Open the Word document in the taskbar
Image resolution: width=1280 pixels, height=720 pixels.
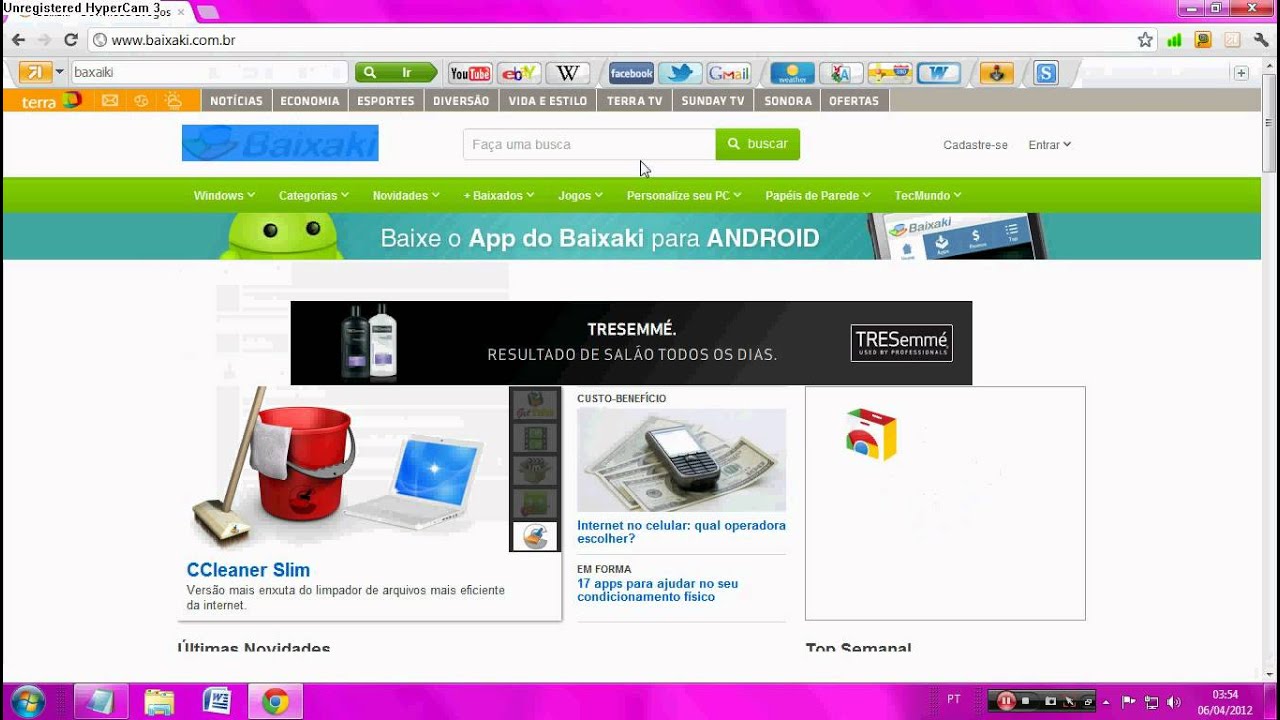click(x=217, y=701)
